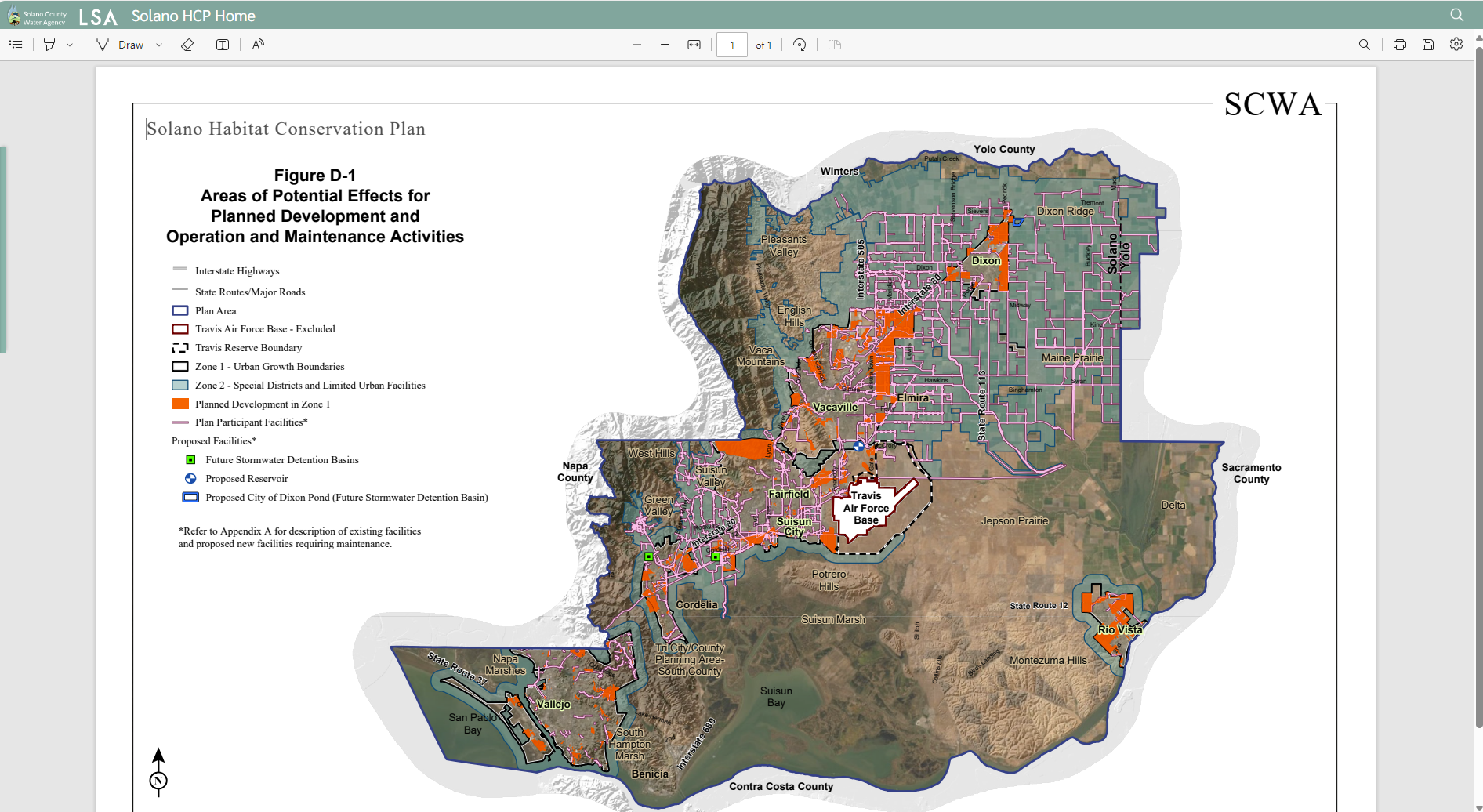
Task: Click the 'Proposed Reservoir' legend entry
Action: point(247,479)
